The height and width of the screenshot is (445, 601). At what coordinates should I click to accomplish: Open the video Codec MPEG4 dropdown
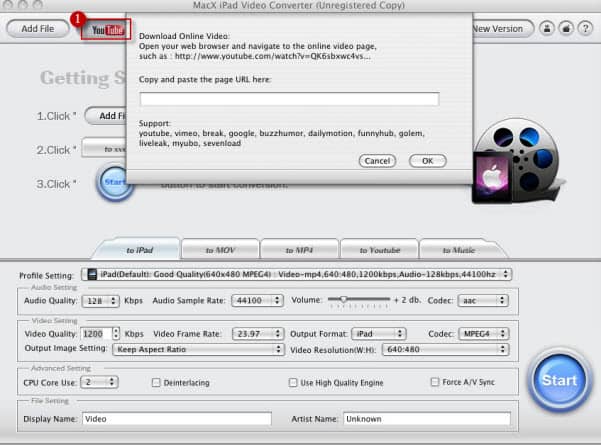click(x=484, y=334)
